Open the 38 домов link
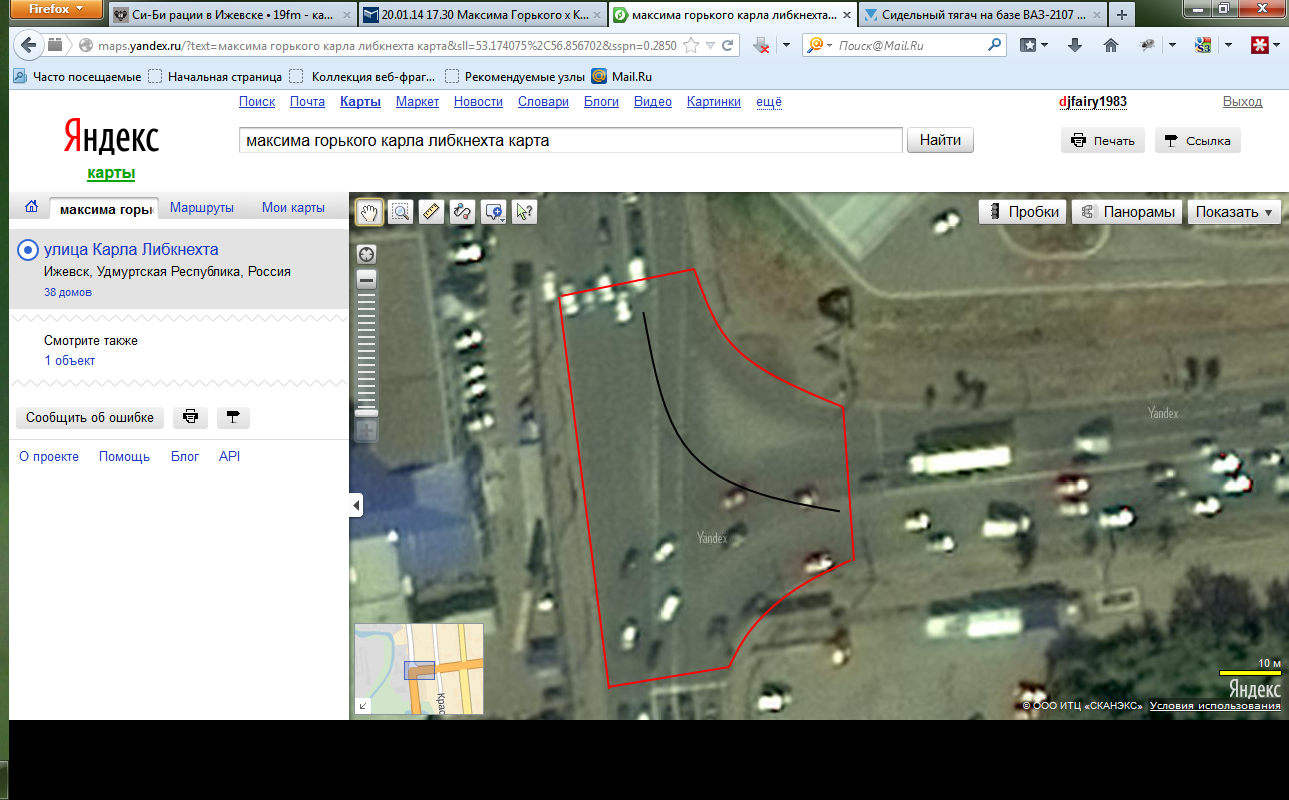 click(68, 293)
